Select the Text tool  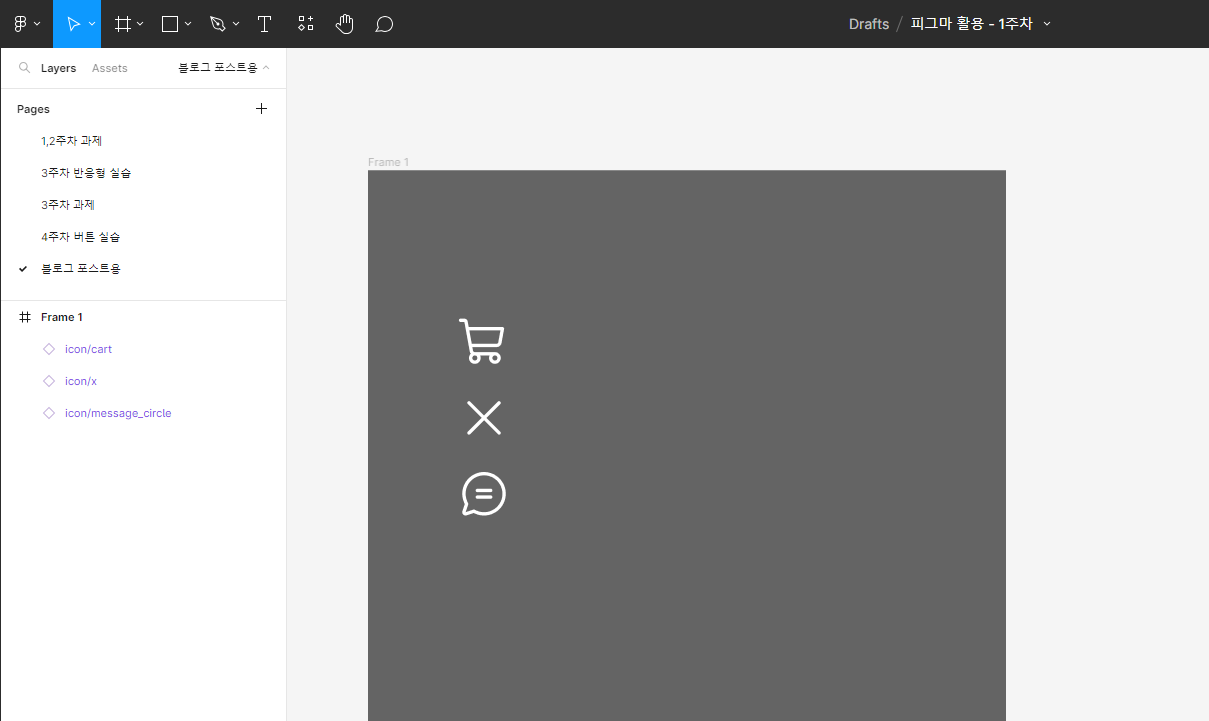(264, 24)
